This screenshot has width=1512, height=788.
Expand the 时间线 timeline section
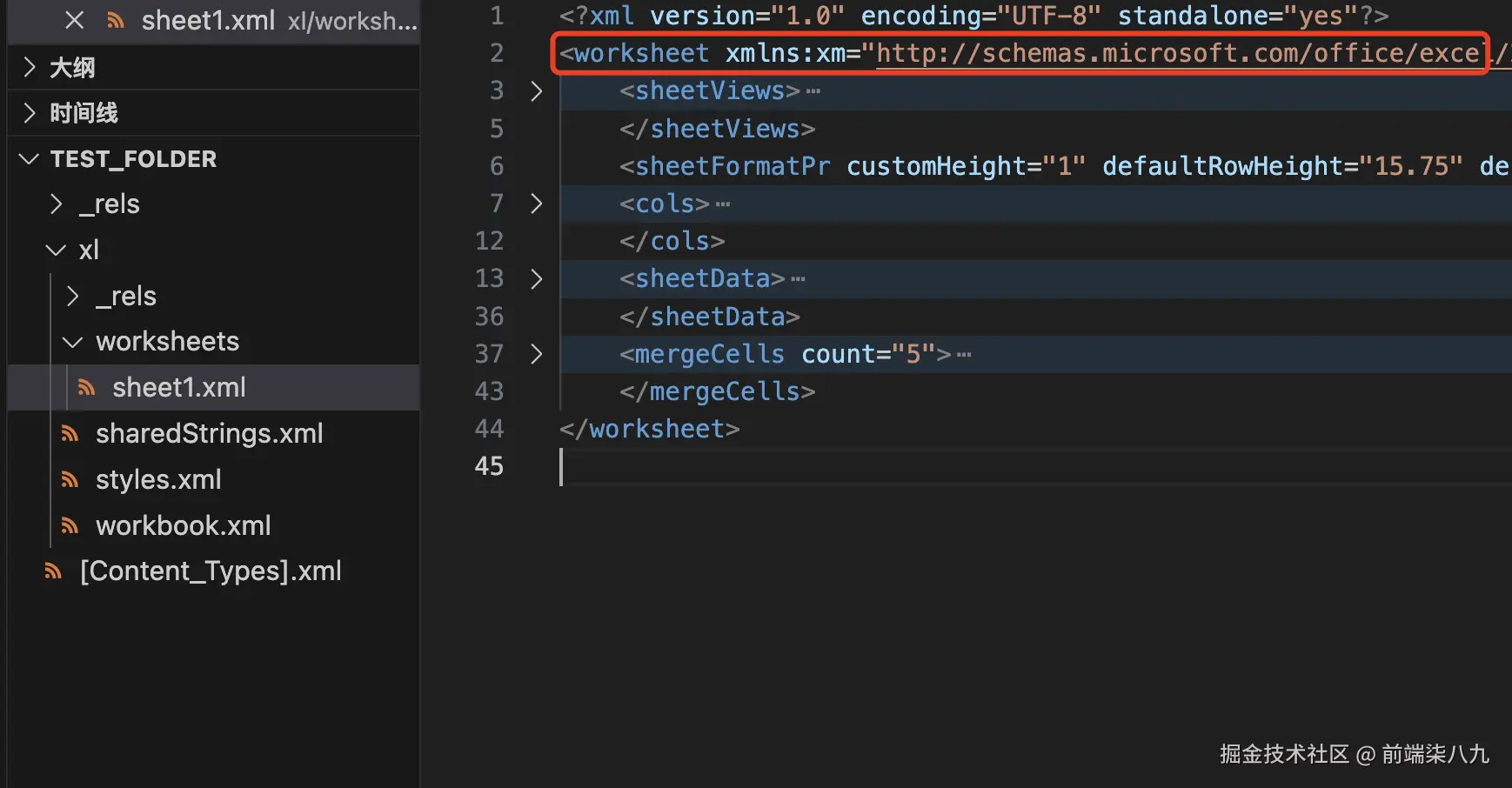(30, 113)
